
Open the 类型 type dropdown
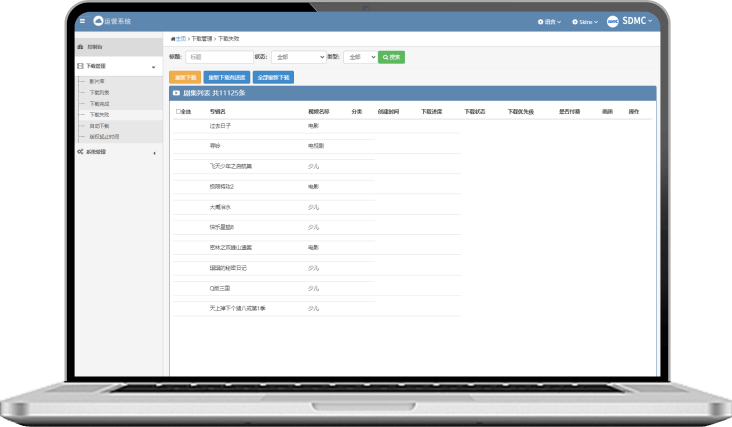[x=359, y=57]
